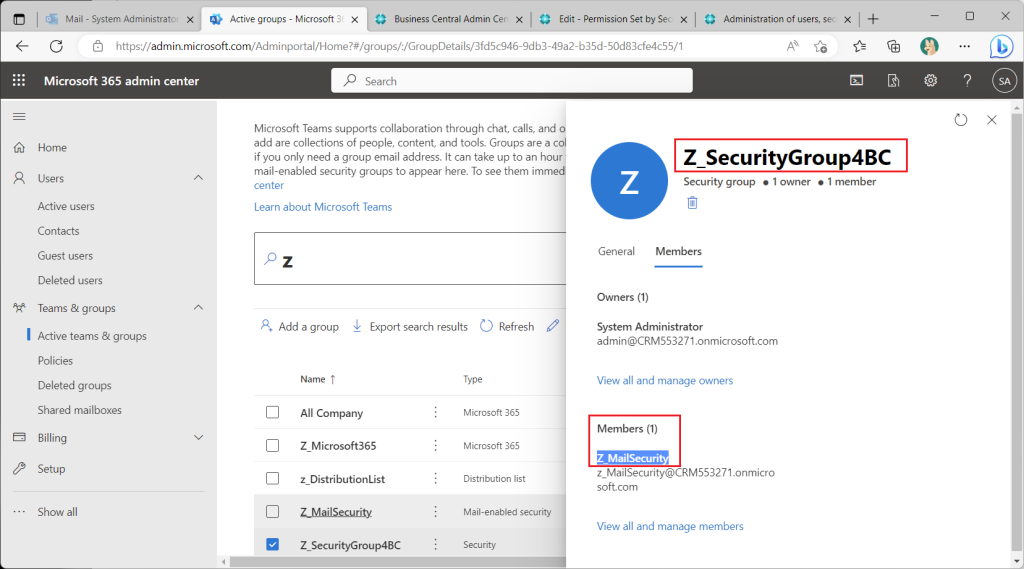Viewport: 1024px width, 569px height.
Task: Uncheck the Z_SecurityGroup4BC checkbox
Action: coord(272,544)
